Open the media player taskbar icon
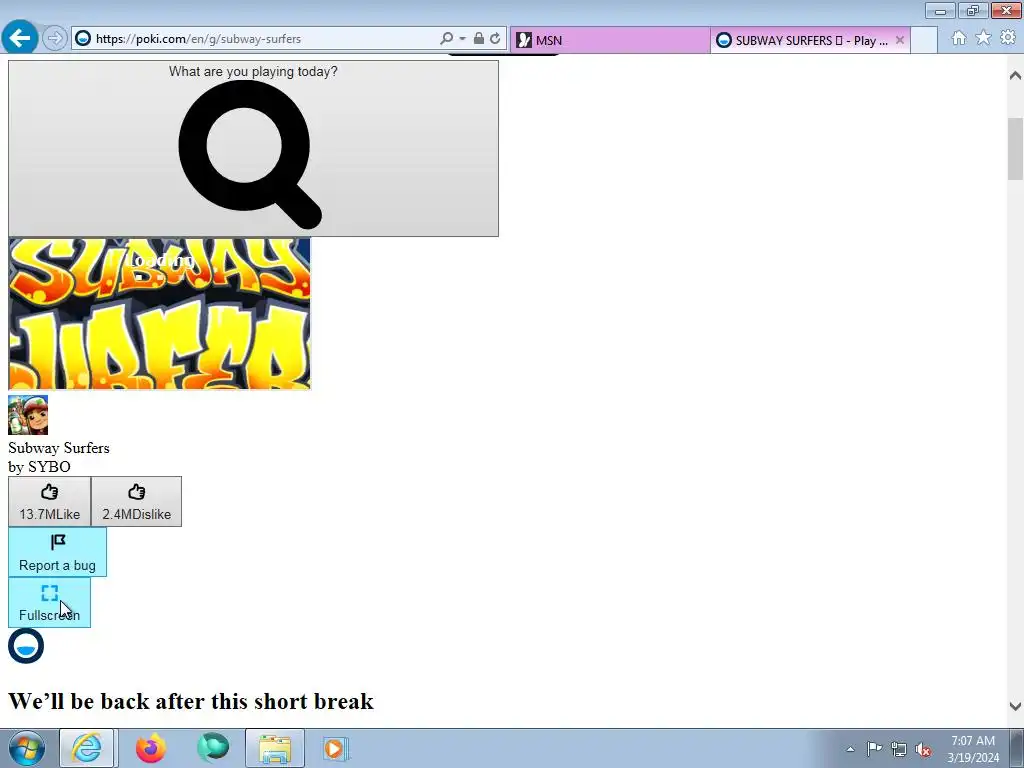This screenshot has height=768, width=1024. (337, 748)
